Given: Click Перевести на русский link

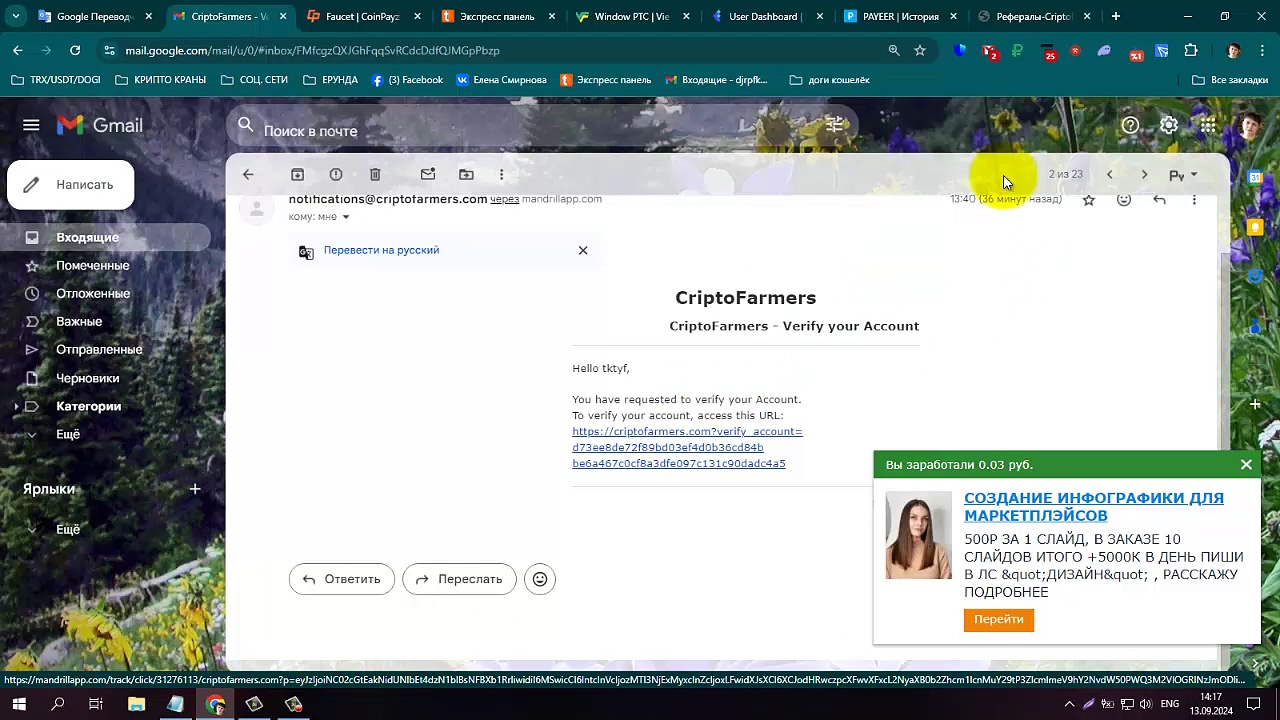Looking at the screenshot, I should click(x=381, y=250).
